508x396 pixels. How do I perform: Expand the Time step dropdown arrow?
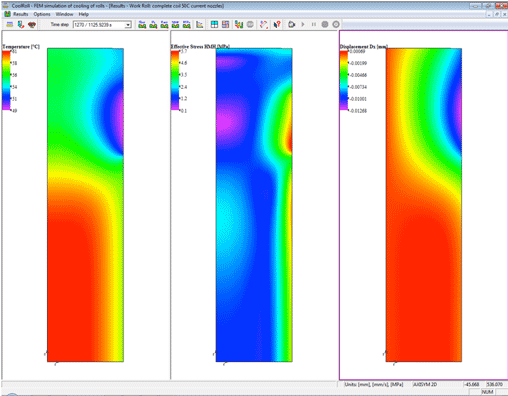coord(128,25)
